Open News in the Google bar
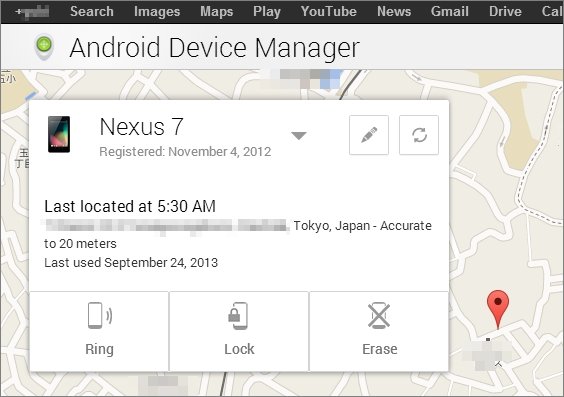The image size is (564, 397). click(x=394, y=12)
